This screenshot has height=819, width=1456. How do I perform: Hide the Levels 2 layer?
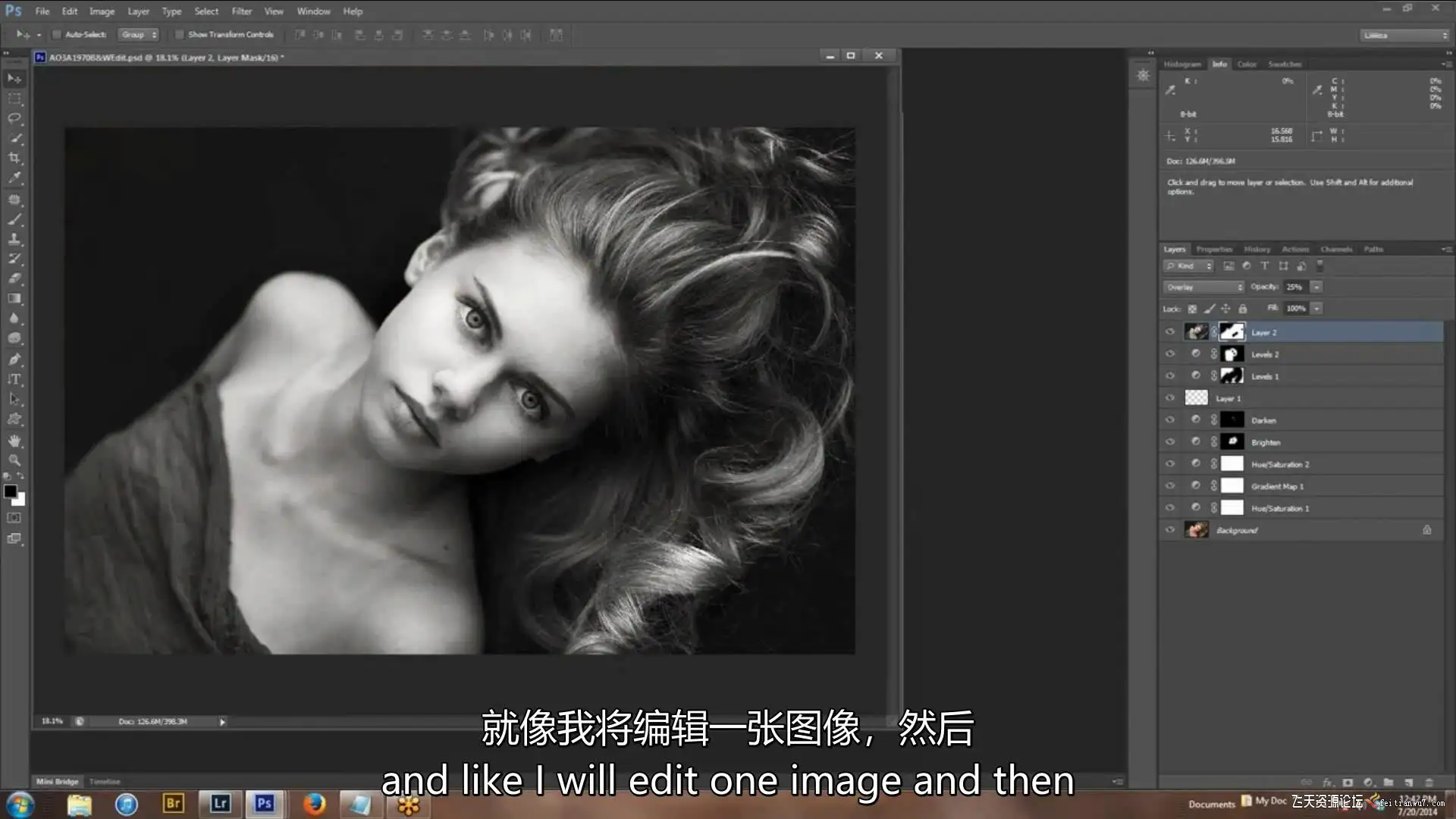pyautogui.click(x=1170, y=354)
